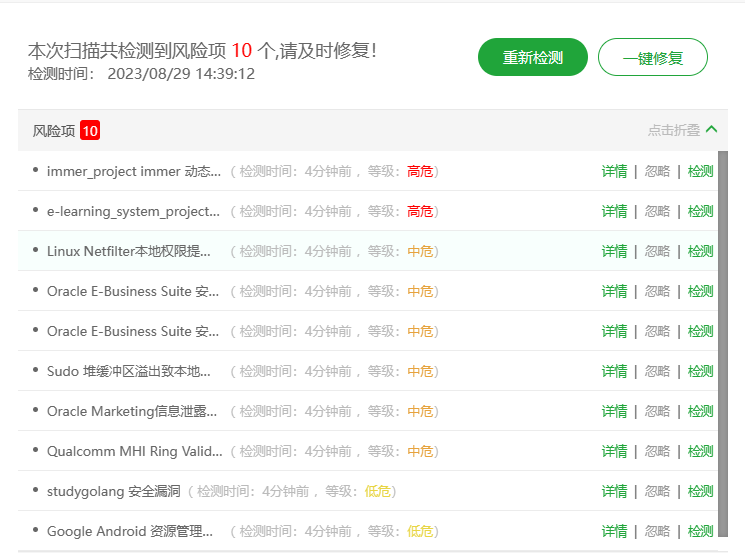Click the red 10 badge beside 风险项
The height and width of the screenshot is (553, 745).
tap(90, 130)
